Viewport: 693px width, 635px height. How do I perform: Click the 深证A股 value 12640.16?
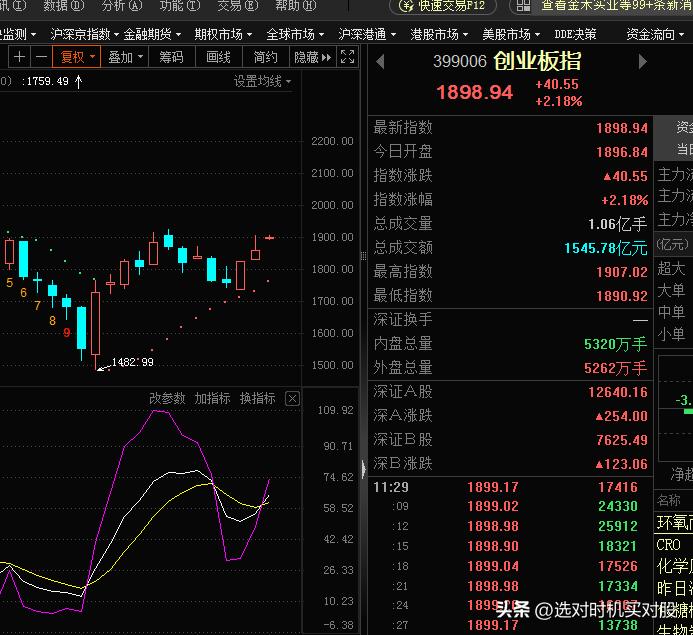pyautogui.click(x=617, y=392)
